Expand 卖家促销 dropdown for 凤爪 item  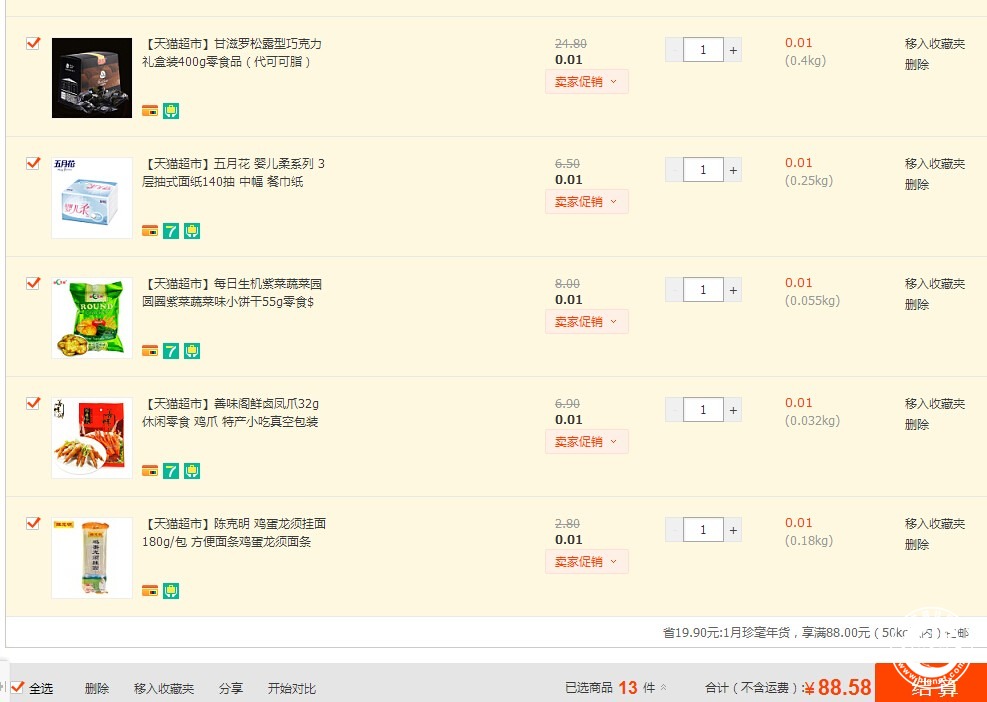(x=587, y=442)
